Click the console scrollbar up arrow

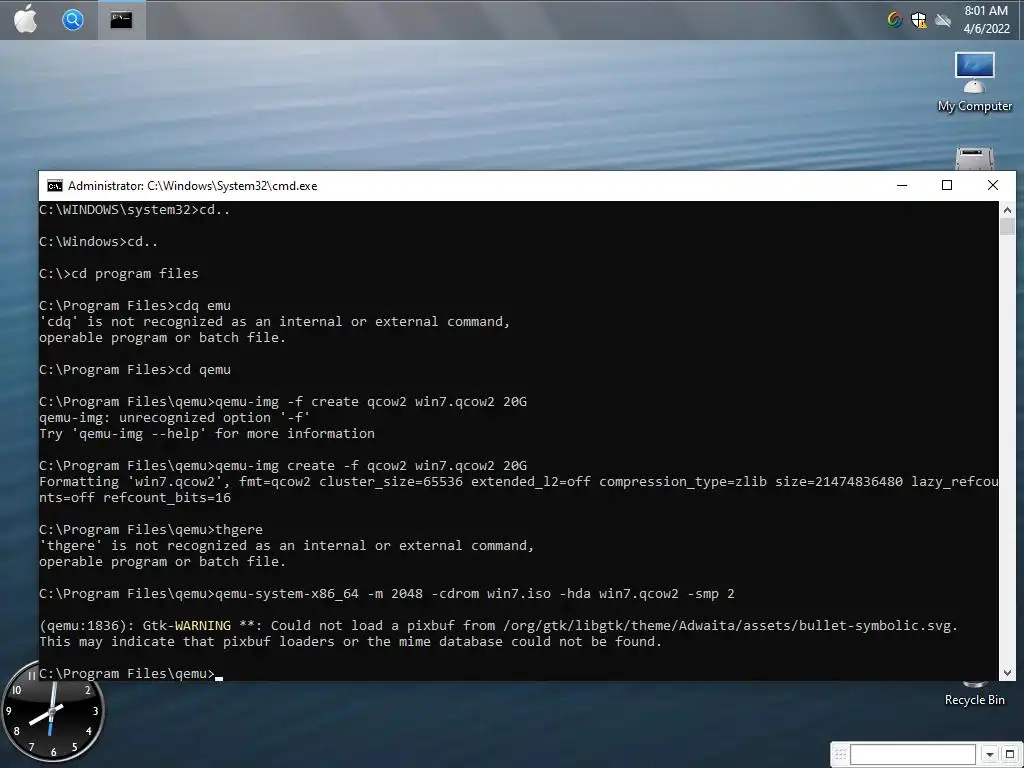point(1007,210)
